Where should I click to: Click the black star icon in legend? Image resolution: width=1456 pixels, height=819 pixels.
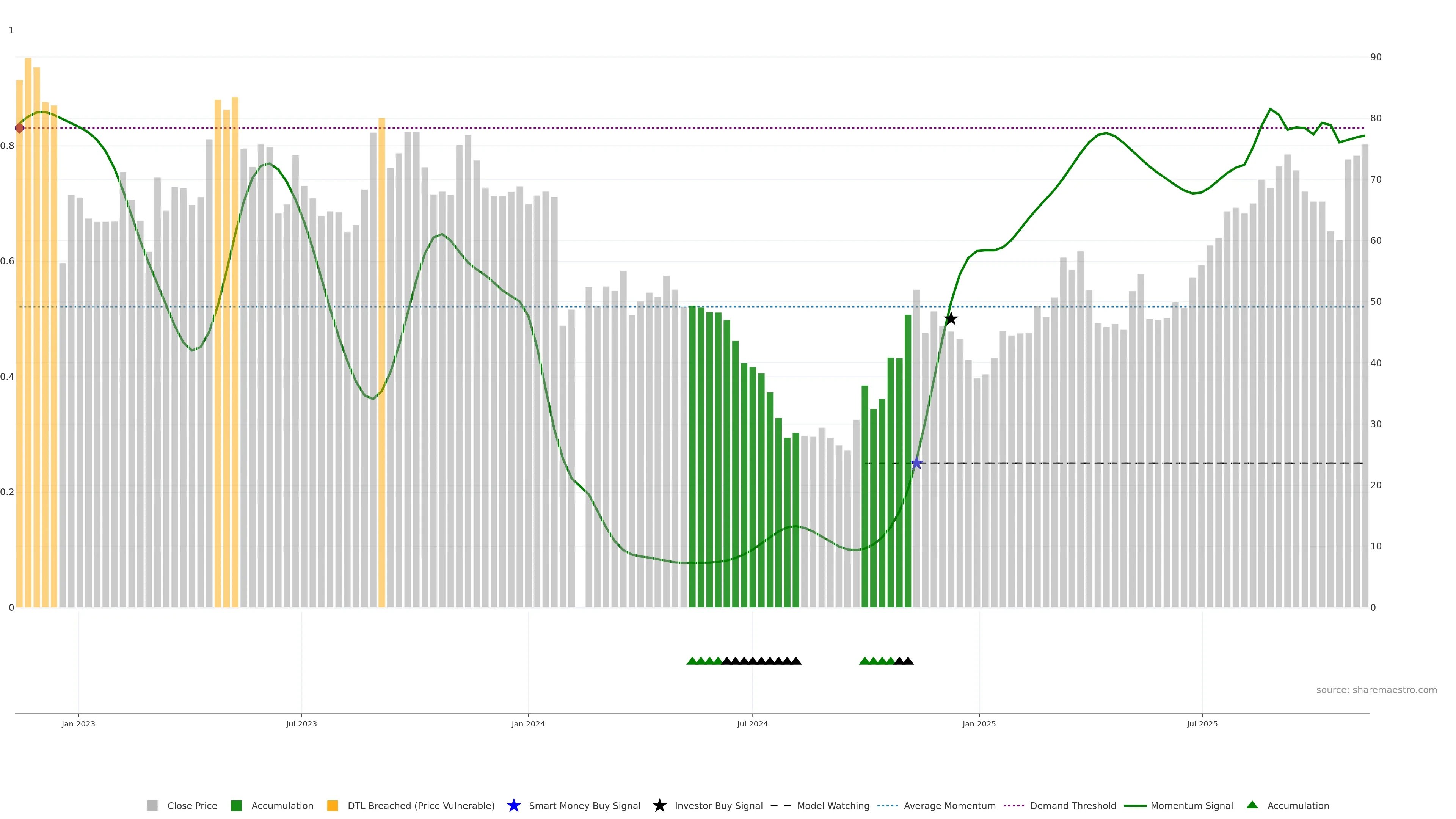coord(659,805)
